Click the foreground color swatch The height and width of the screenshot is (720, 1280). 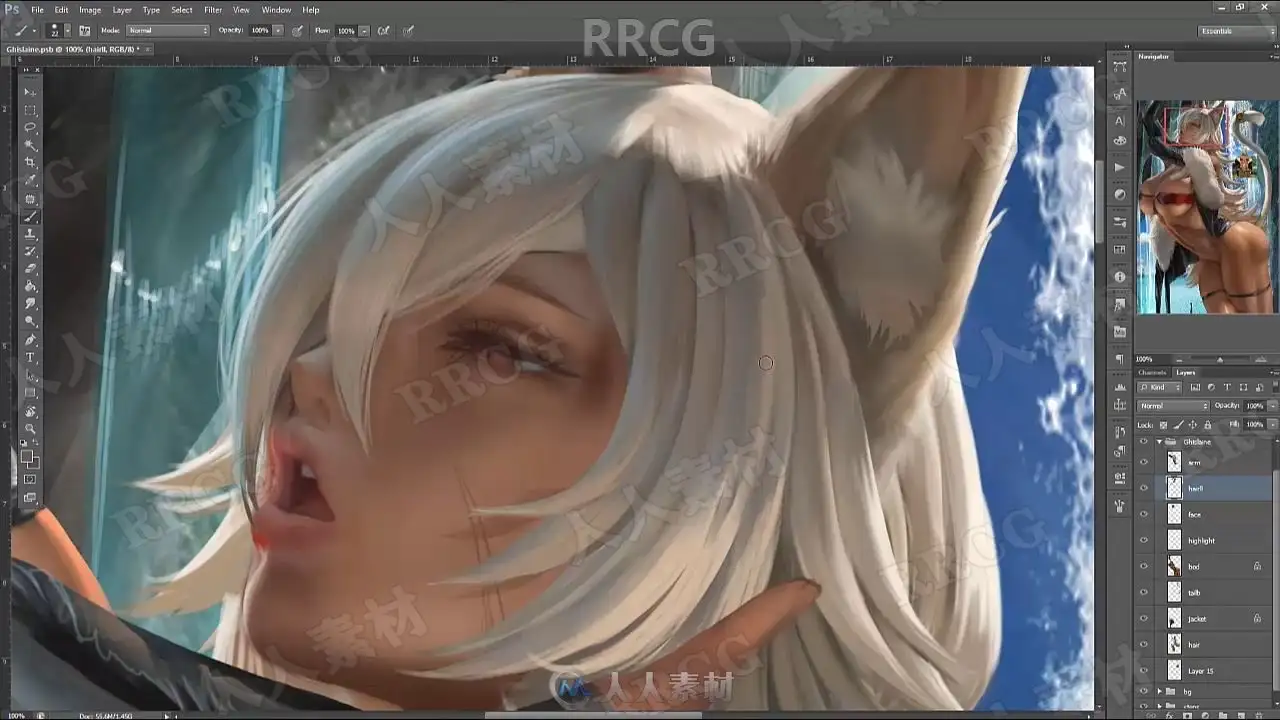point(28,456)
